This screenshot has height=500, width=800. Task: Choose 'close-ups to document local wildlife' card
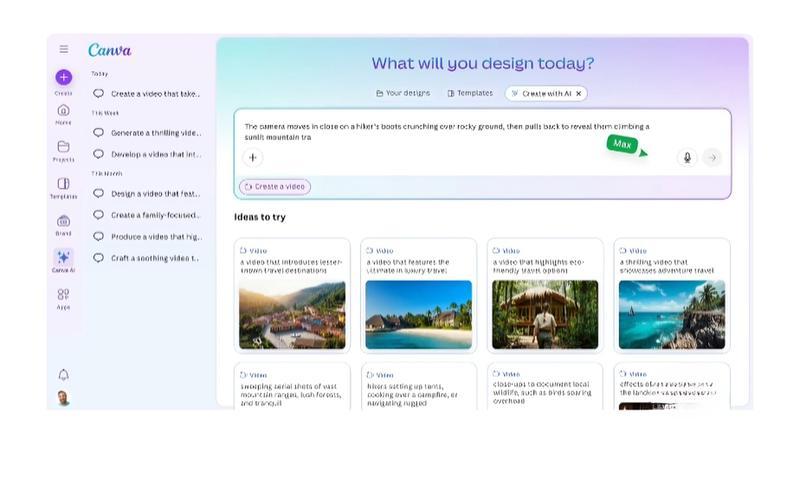click(x=545, y=387)
